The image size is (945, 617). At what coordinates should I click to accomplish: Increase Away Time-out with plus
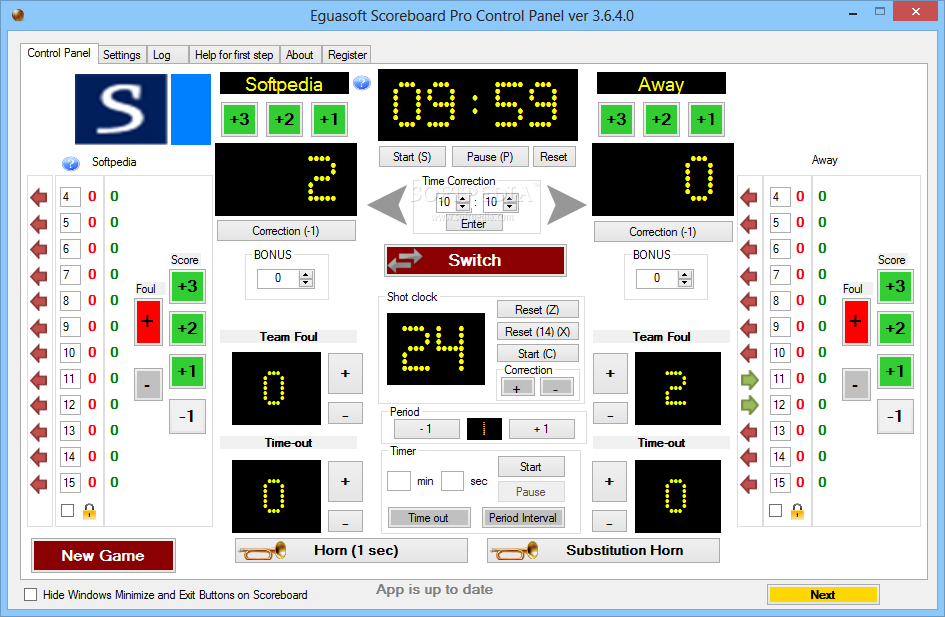click(610, 481)
